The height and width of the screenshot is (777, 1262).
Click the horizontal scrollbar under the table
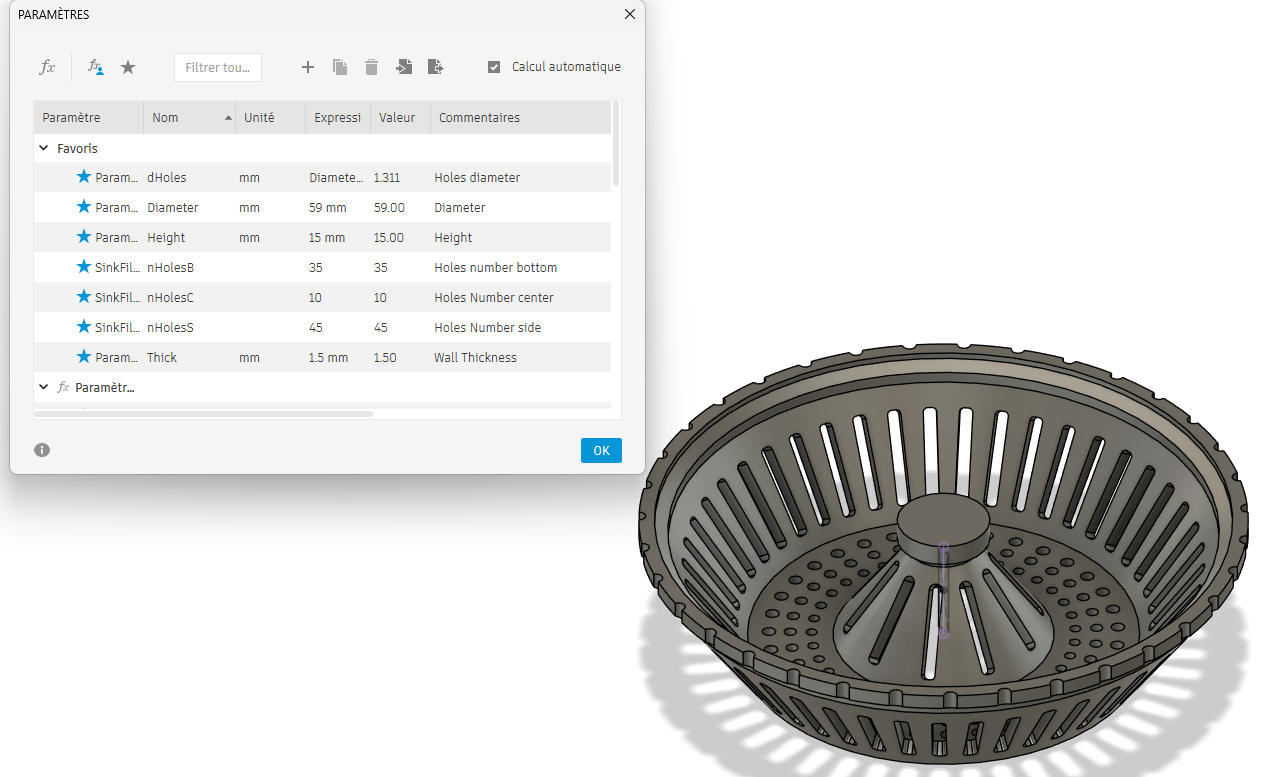coord(203,413)
